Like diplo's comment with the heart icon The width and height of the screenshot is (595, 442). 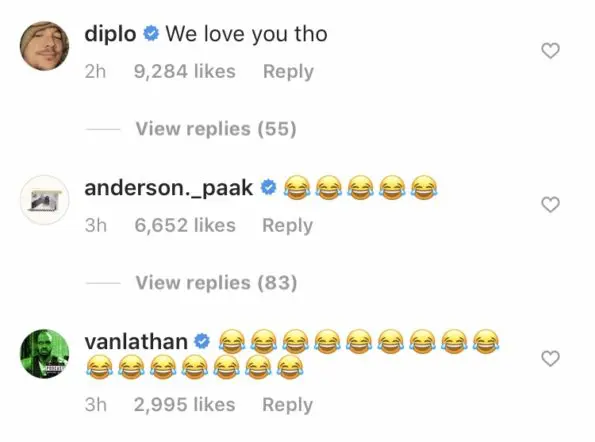[x=550, y=51]
